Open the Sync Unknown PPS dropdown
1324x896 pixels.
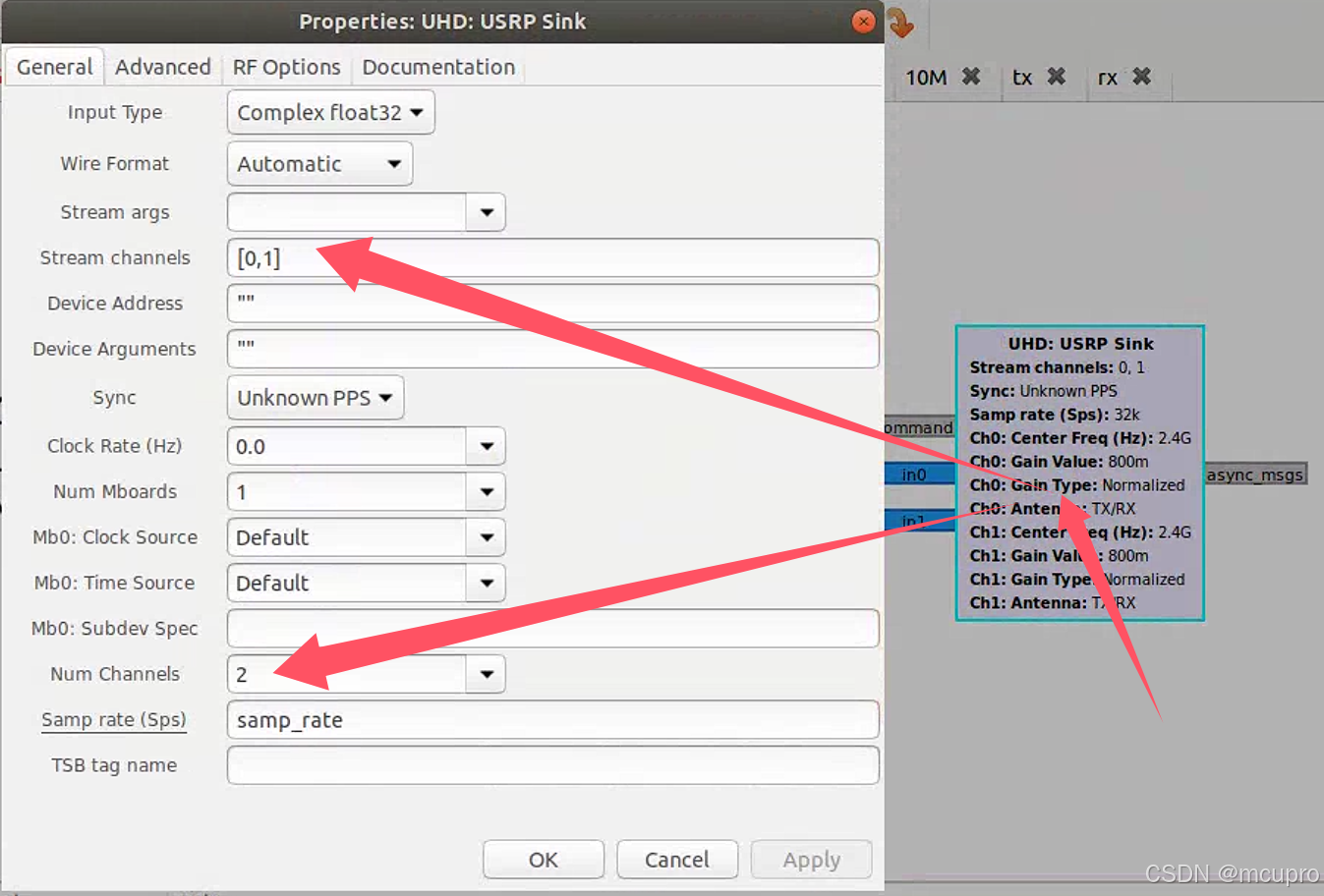(x=316, y=397)
